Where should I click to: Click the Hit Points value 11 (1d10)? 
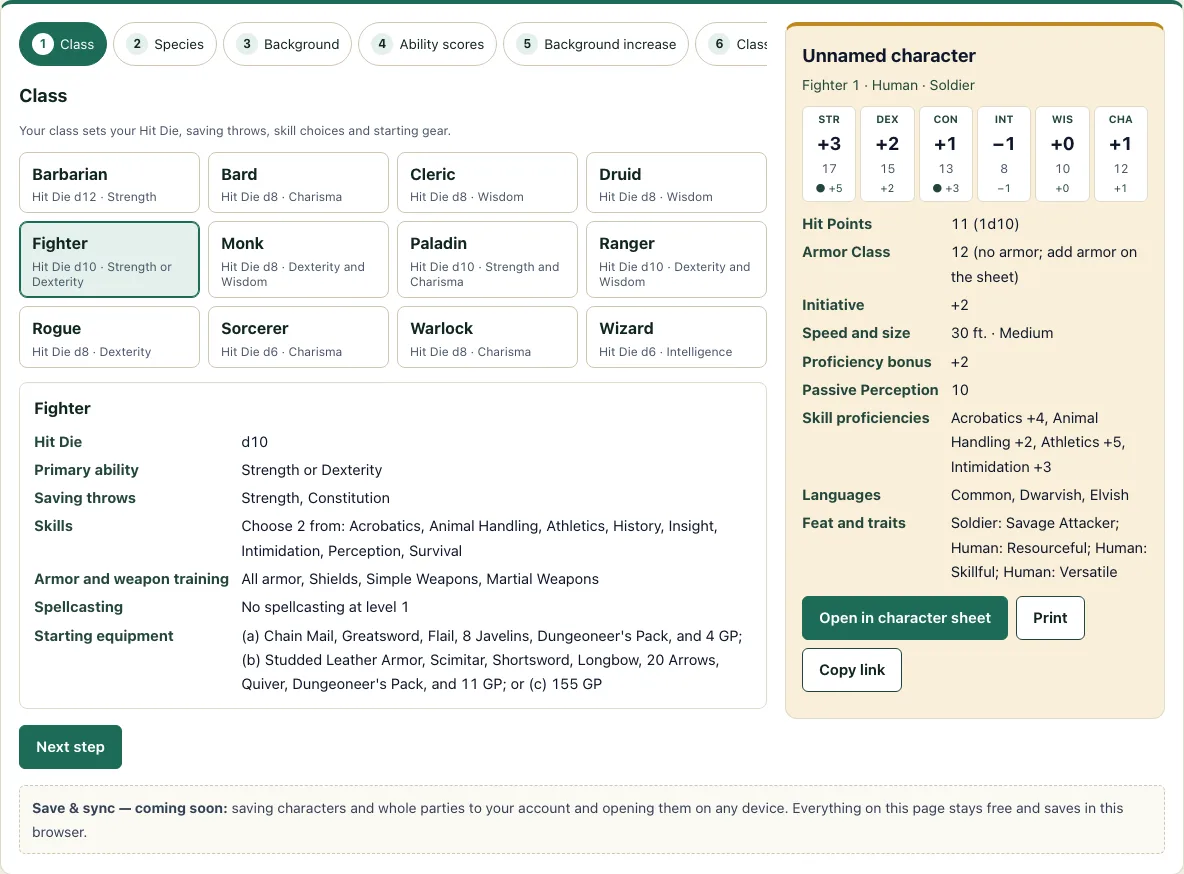pyautogui.click(x=985, y=224)
